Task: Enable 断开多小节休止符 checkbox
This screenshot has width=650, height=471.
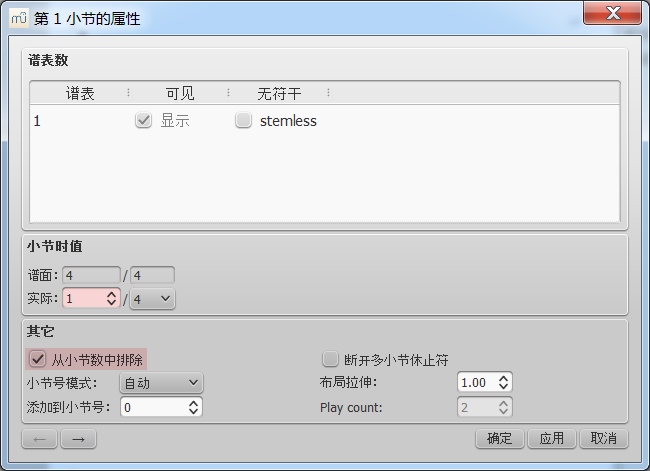Action: pyautogui.click(x=330, y=359)
